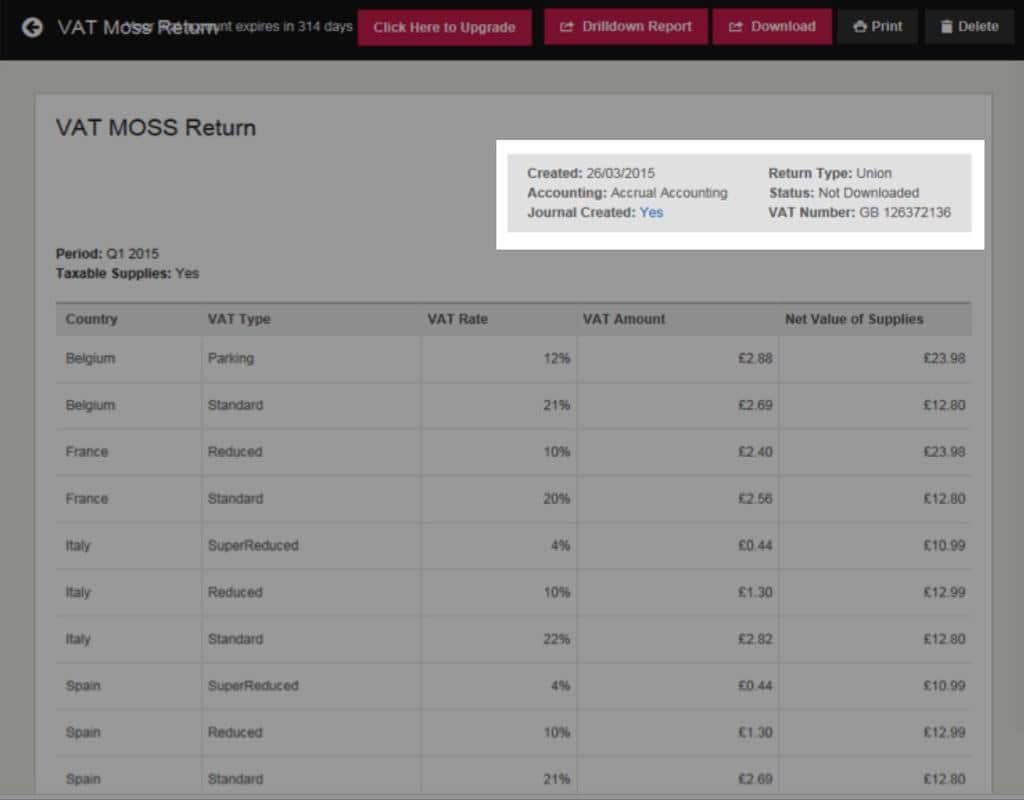Print the VAT MOSS return
This screenshot has height=800, width=1024.
pos(878,27)
